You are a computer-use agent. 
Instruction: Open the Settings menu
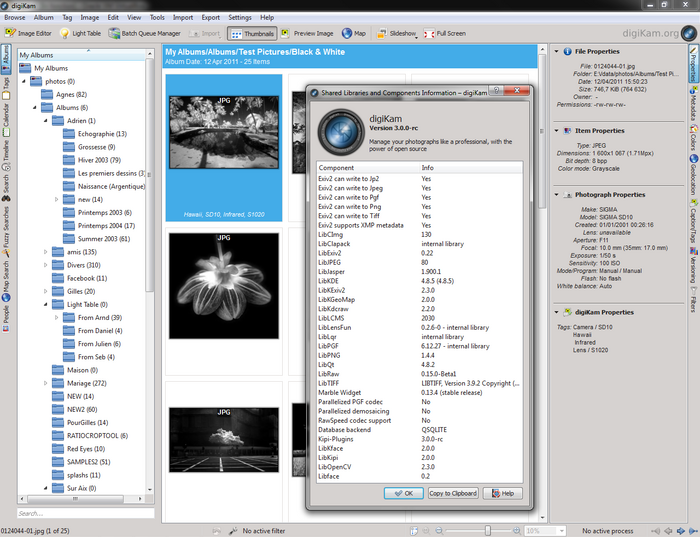(x=240, y=17)
